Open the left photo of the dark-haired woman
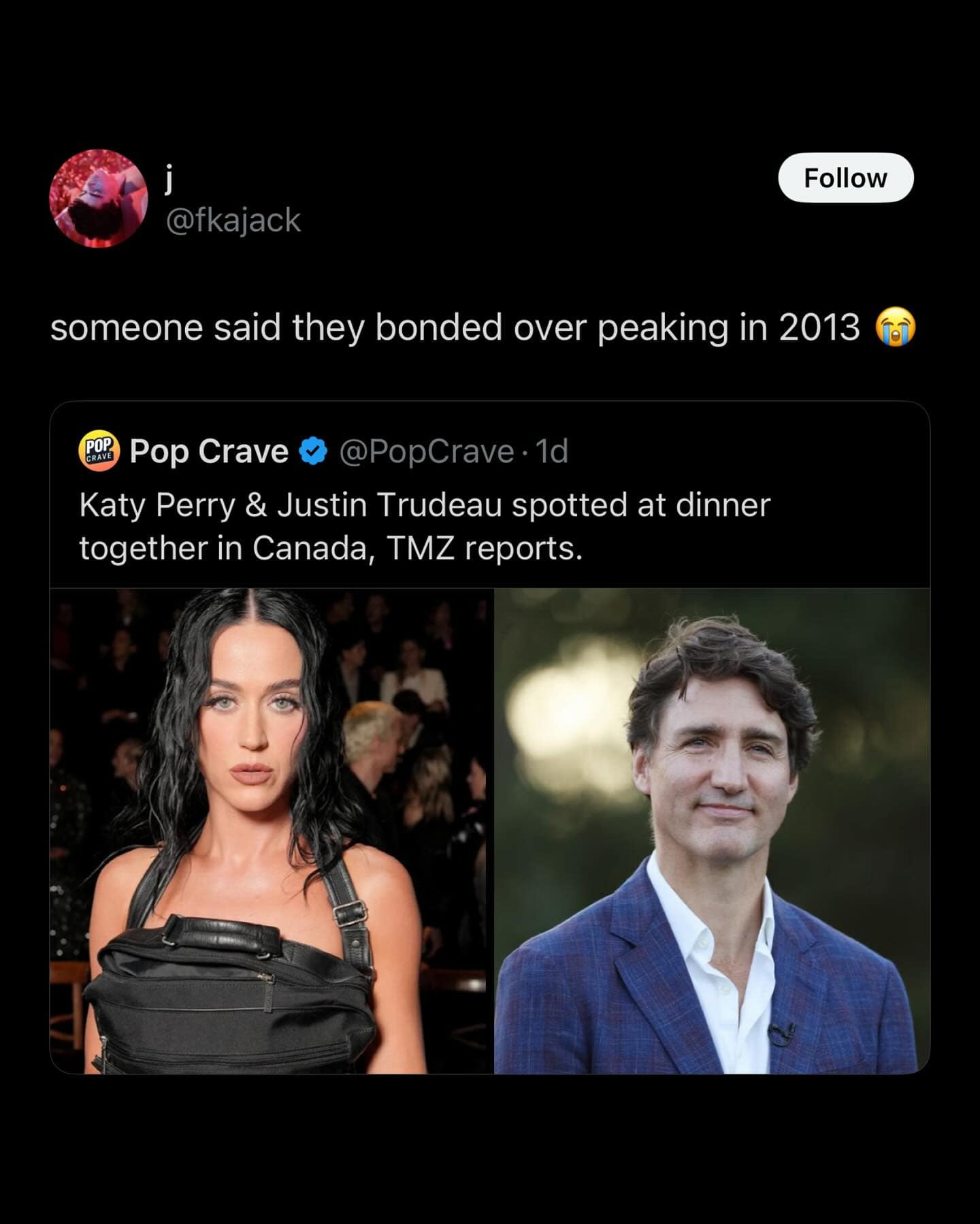The width and height of the screenshot is (980, 1224). (x=272, y=831)
